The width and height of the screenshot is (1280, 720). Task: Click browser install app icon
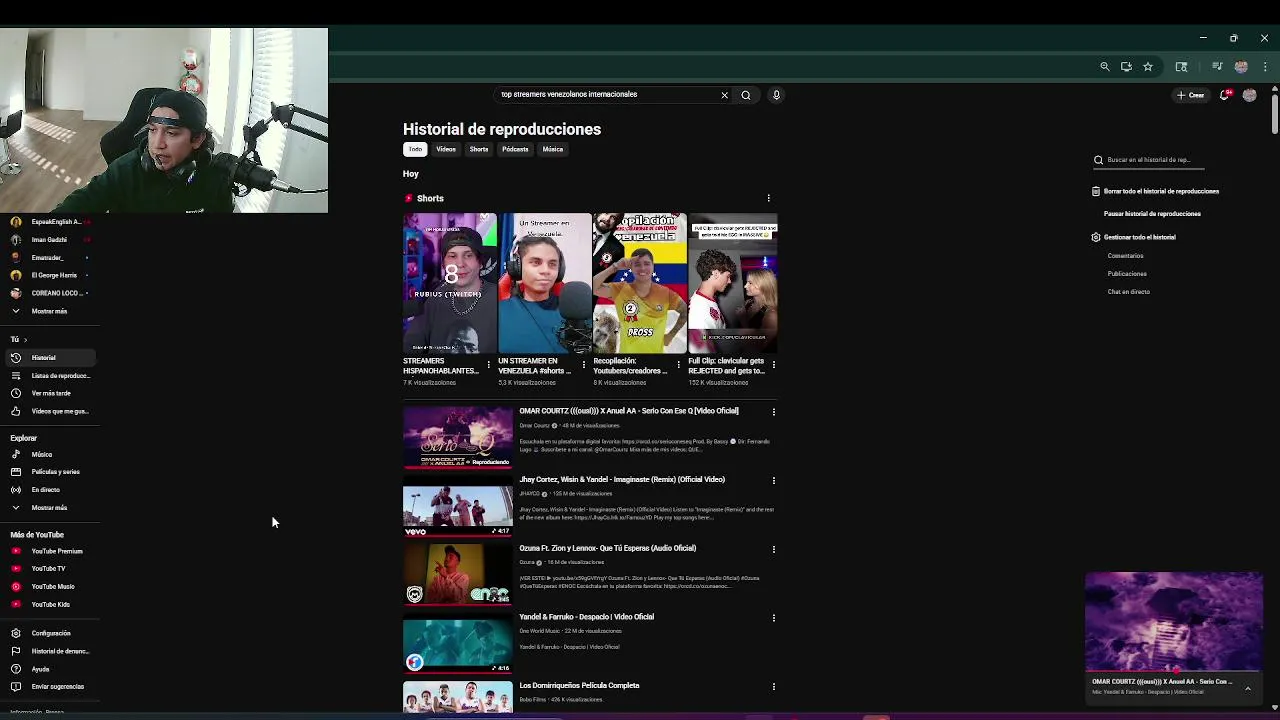(x=1126, y=67)
